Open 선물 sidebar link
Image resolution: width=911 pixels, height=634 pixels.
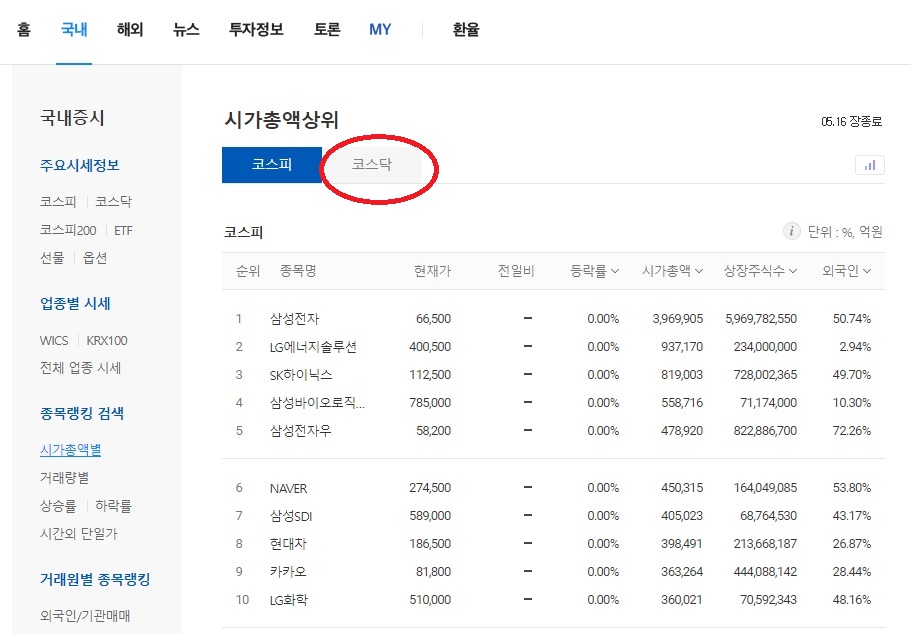tap(52, 258)
